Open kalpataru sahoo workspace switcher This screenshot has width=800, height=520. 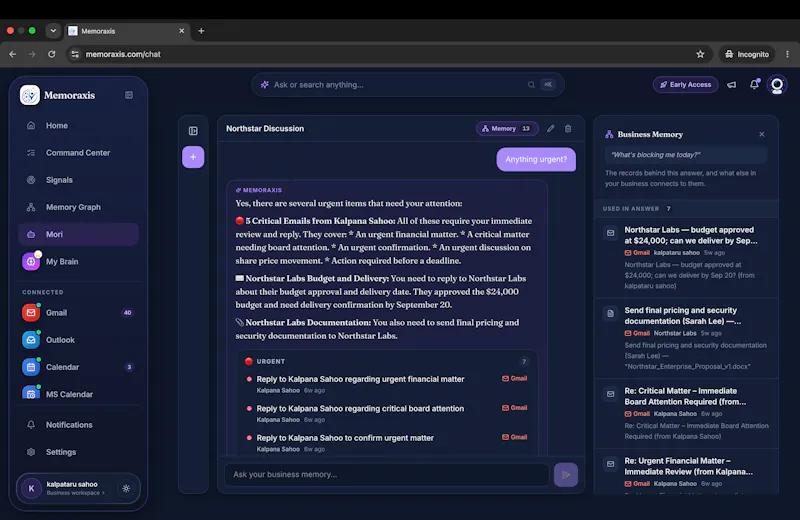78,488
